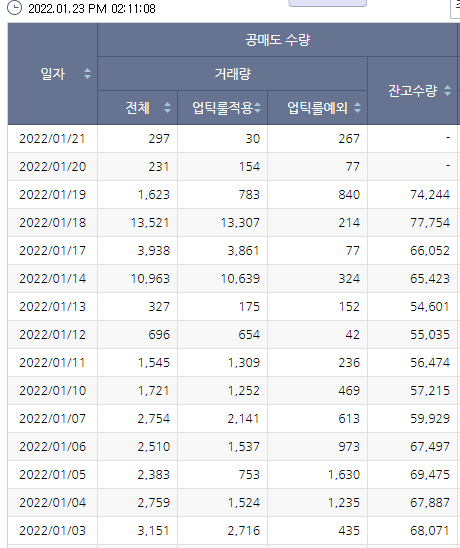Viewport: 460px width, 548px height.
Task: Sort by 업틱룰예외 column arrows
Action: (x=357, y=107)
